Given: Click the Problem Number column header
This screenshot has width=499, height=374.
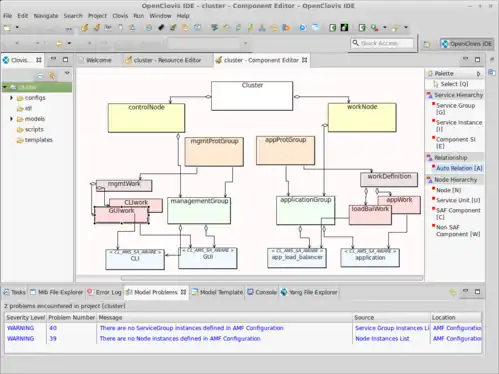Looking at the screenshot, I should [x=72, y=317].
